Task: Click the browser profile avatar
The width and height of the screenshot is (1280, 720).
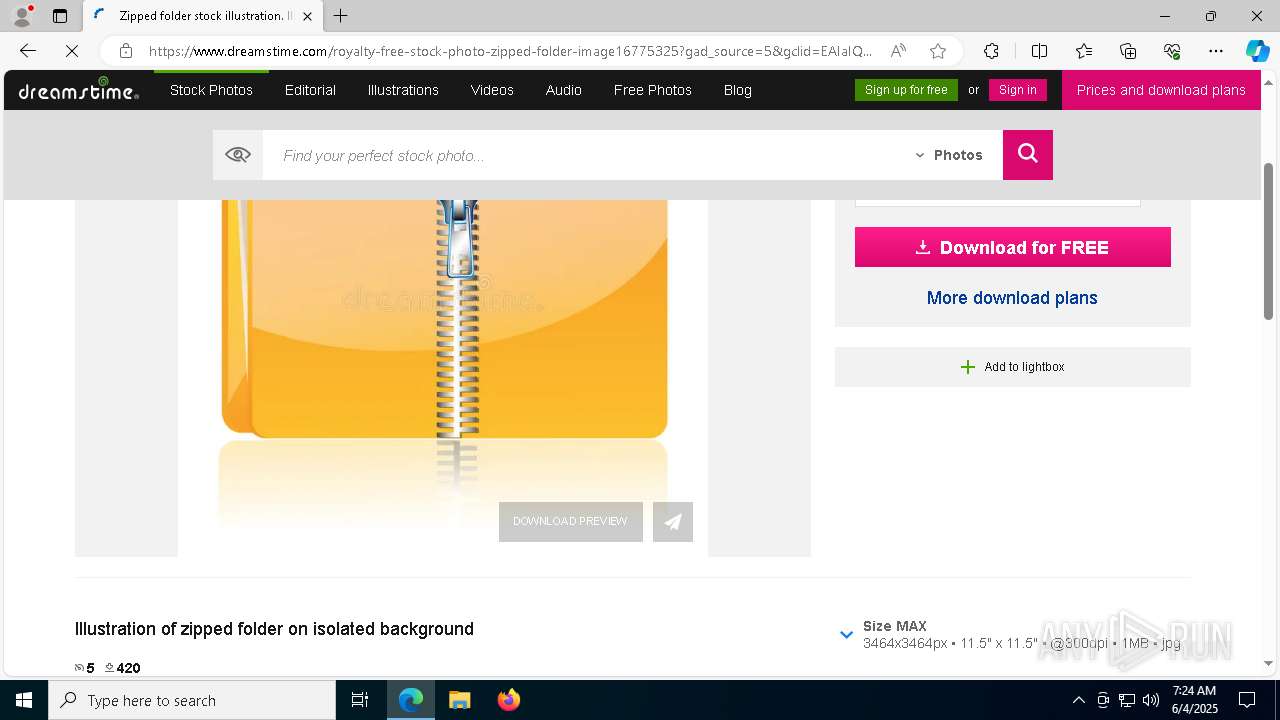Action: pyautogui.click(x=22, y=16)
